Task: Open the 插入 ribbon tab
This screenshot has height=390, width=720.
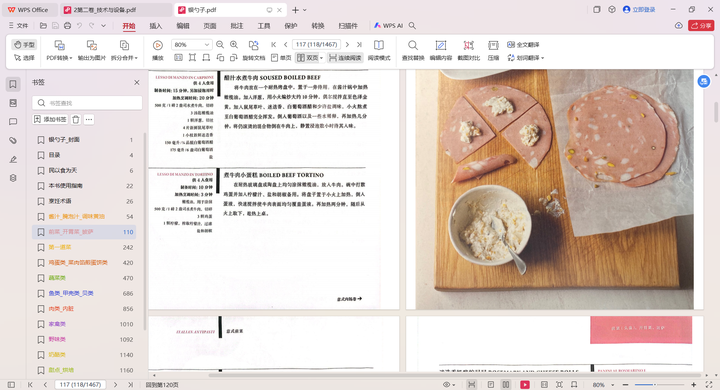Action: [156, 26]
